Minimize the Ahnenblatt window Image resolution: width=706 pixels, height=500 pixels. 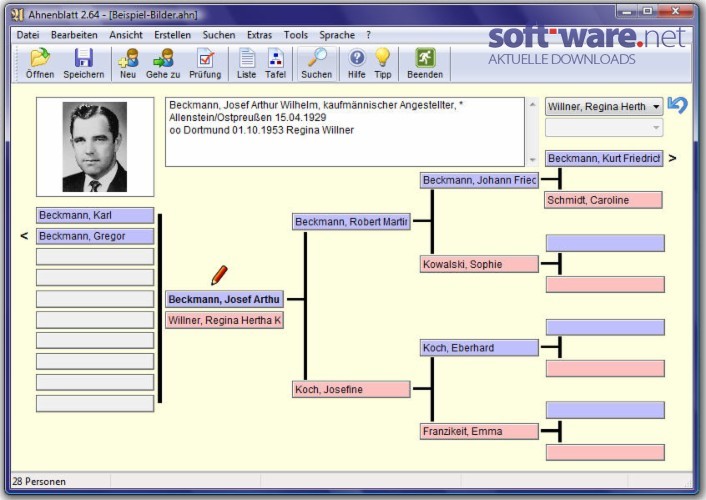pos(626,11)
